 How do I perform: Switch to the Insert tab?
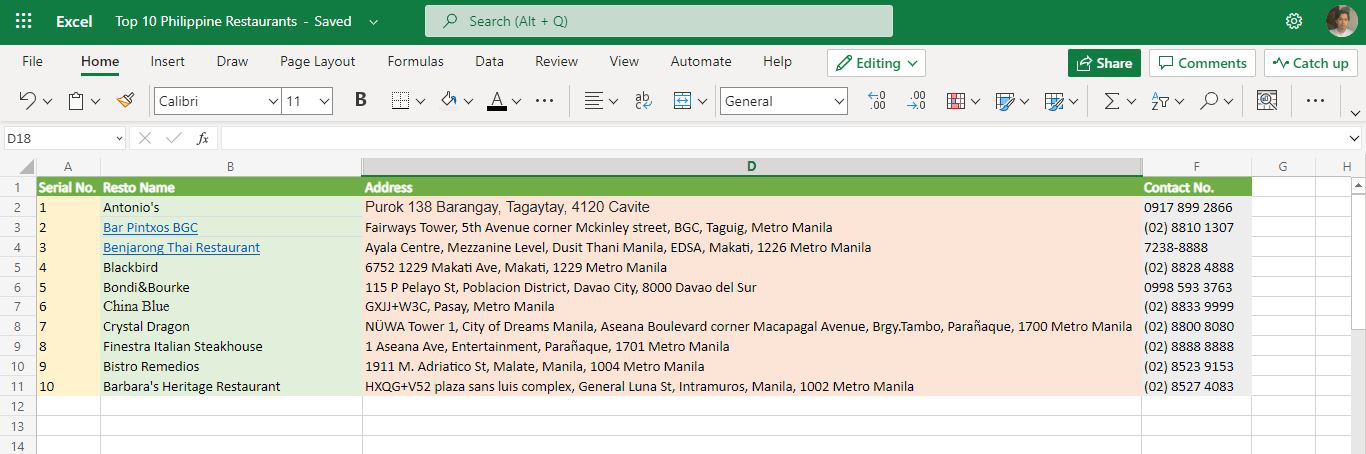click(168, 61)
